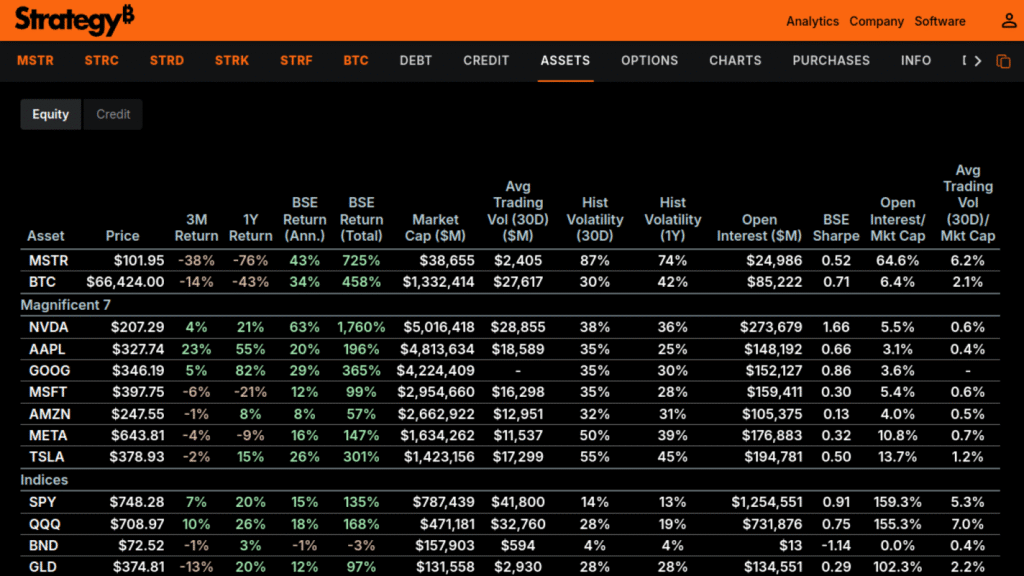Screen dimensions: 1024x576
Task: Go to the STRK tab
Action: coord(232,61)
